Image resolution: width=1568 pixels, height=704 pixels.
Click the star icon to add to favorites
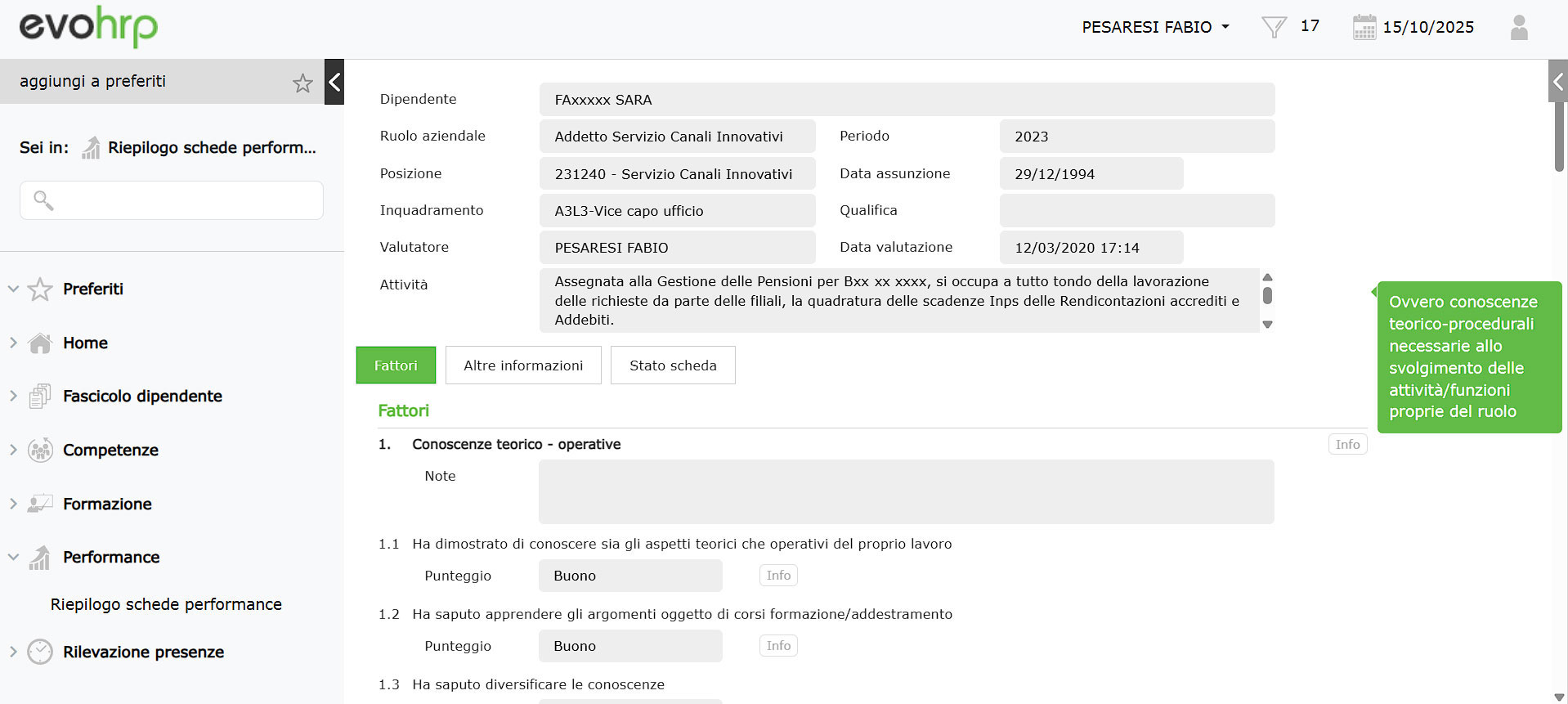[302, 83]
